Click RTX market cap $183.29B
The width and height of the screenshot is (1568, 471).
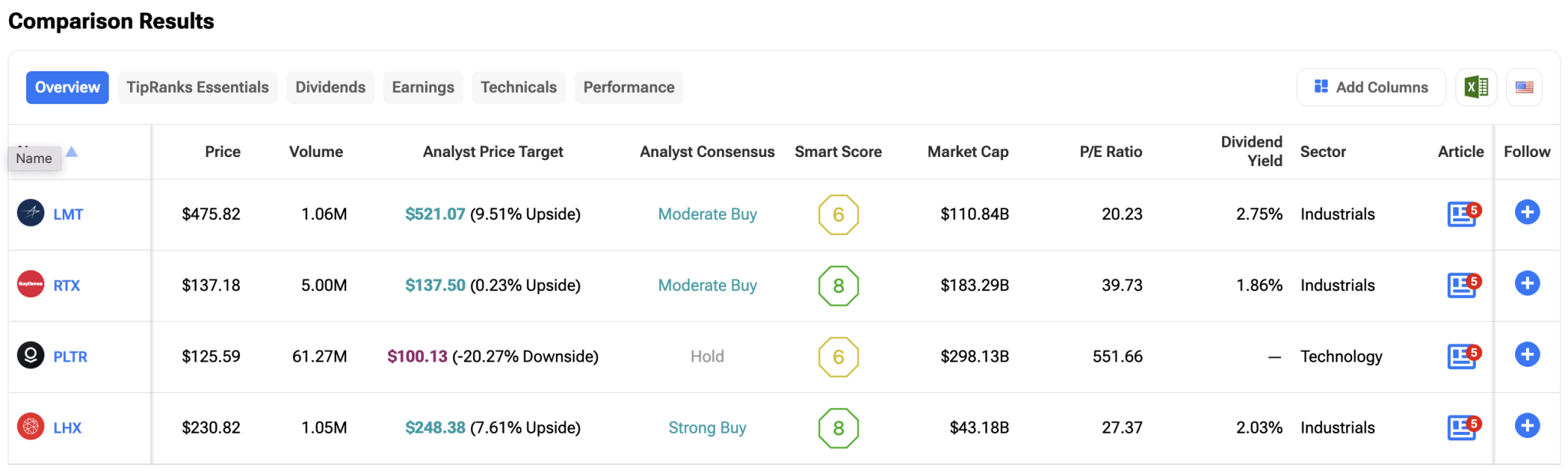point(975,286)
